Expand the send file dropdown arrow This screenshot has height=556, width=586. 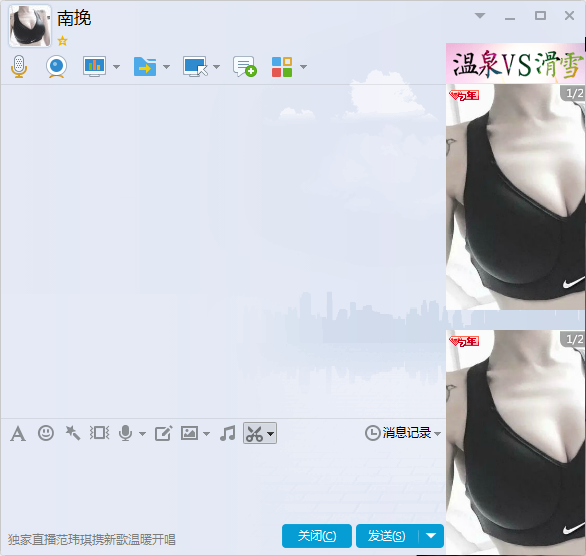(x=167, y=67)
